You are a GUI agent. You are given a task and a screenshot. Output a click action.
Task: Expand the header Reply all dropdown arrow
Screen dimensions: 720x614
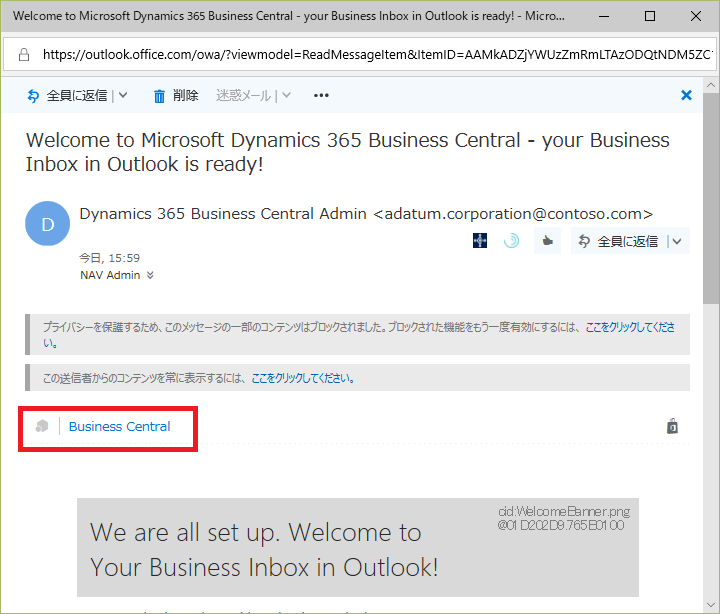pyautogui.click(x=677, y=241)
